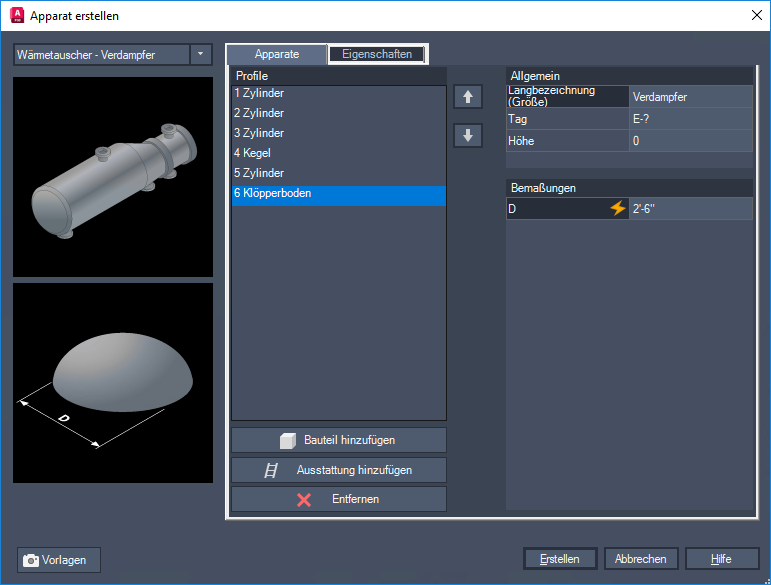
Task: Close the Apparat erstellen dialog
Action: click(x=757, y=15)
